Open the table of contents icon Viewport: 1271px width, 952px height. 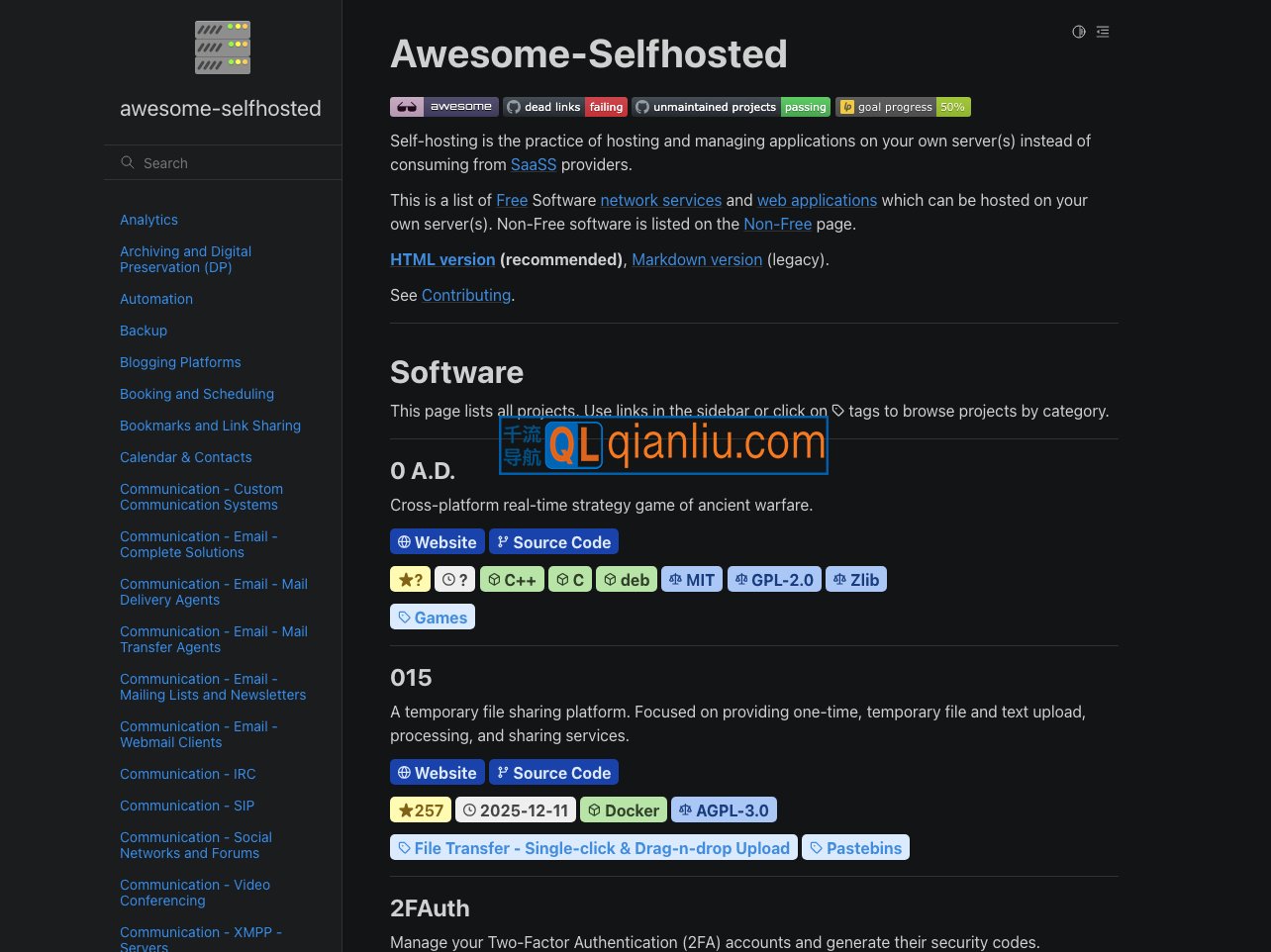coord(1103,32)
